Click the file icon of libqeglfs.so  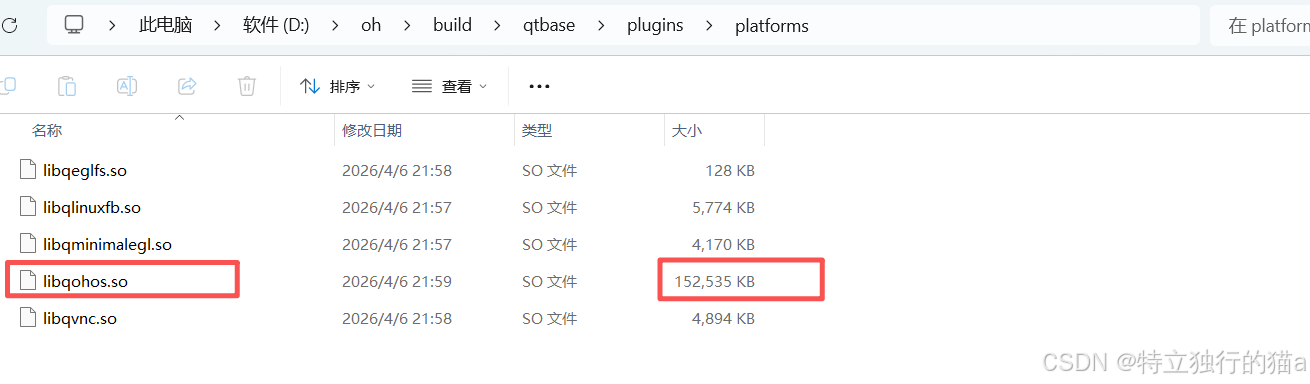point(27,170)
